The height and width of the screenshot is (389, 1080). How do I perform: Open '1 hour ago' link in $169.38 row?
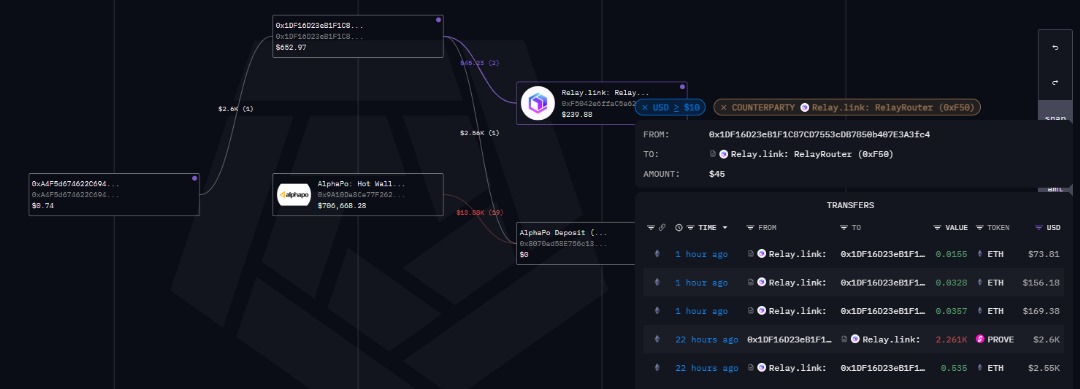click(x=701, y=311)
